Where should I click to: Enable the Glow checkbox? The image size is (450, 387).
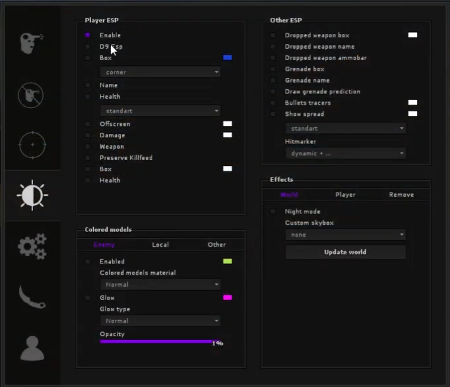[88, 298]
